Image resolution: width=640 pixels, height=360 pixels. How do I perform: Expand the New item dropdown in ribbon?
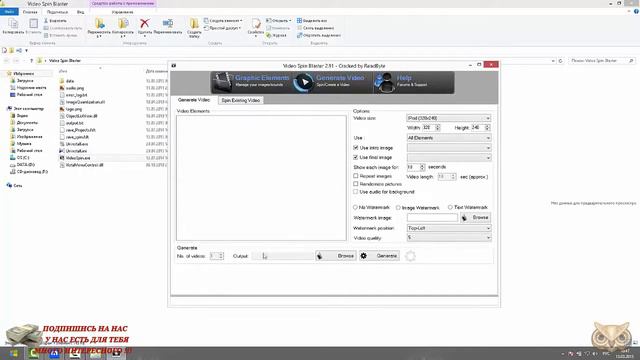tap(241, 20)
